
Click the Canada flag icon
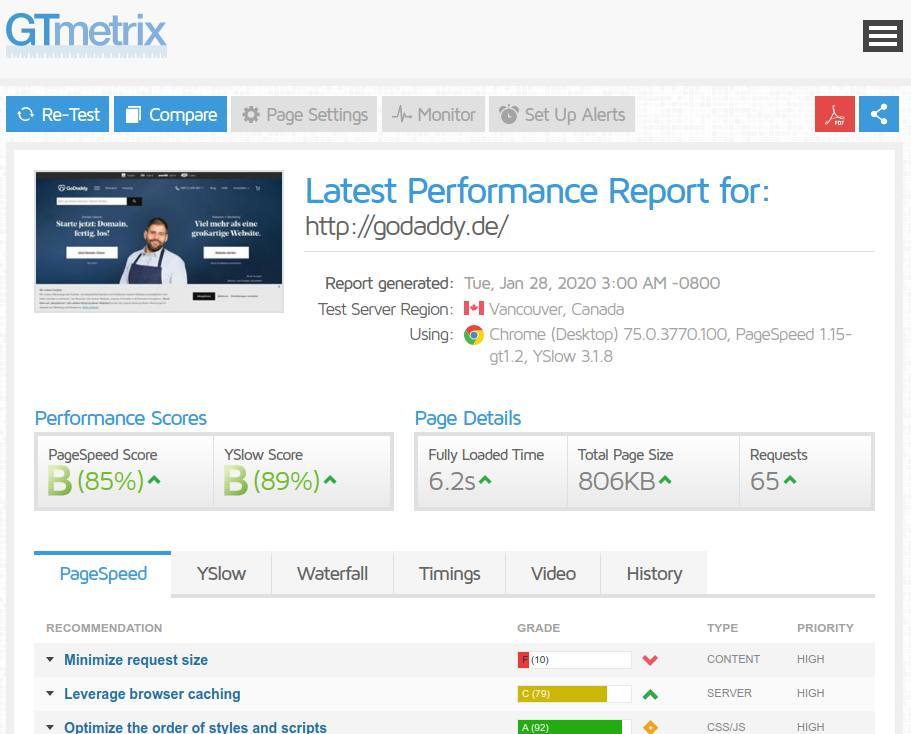[x=474, y=308]
